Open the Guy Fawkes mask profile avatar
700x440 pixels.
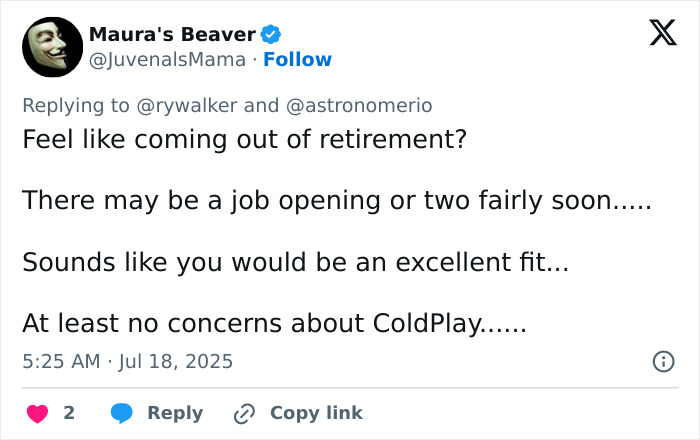[51, 47]
